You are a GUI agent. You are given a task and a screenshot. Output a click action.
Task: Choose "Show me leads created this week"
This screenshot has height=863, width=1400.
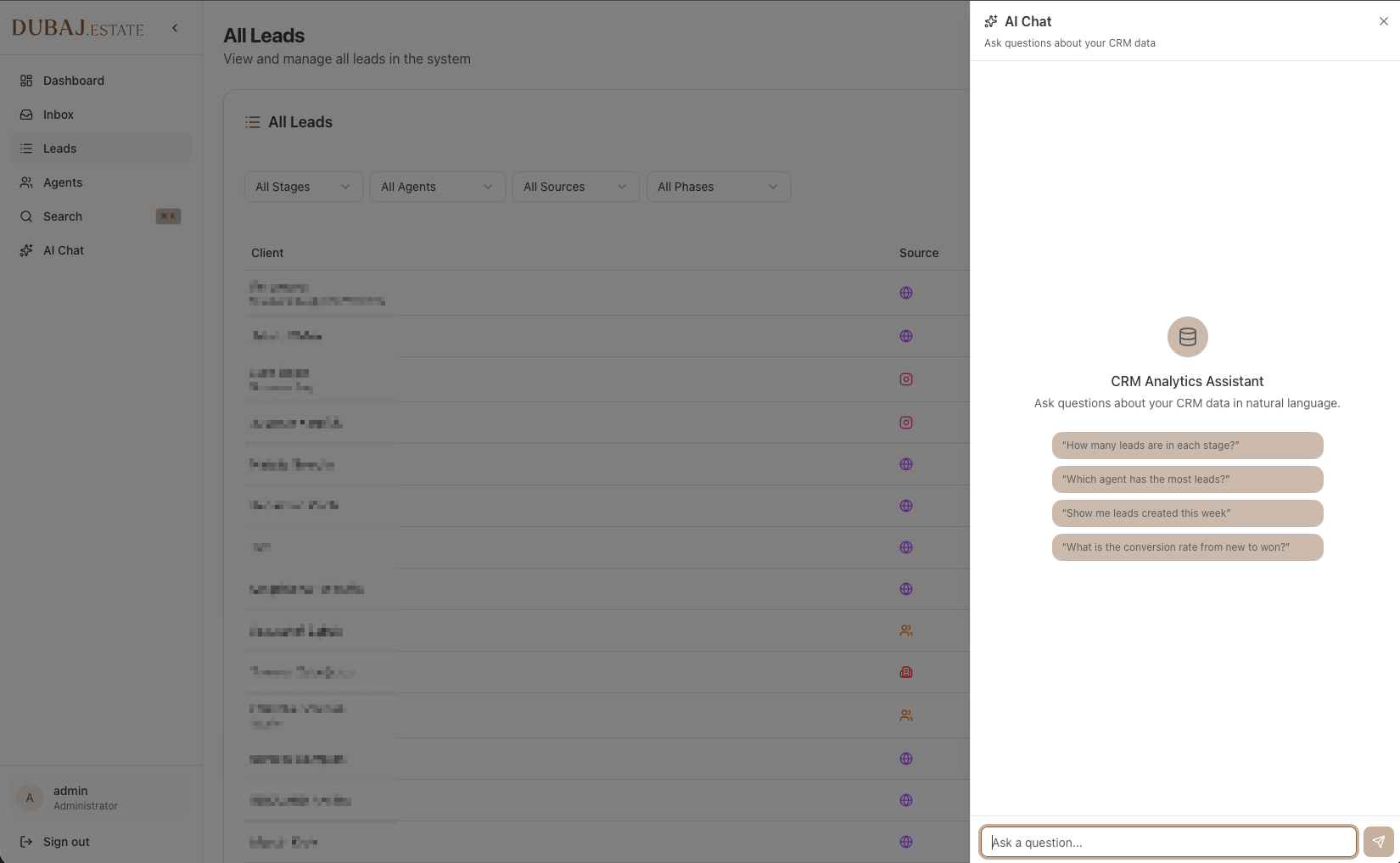(x=1188, y=513)
